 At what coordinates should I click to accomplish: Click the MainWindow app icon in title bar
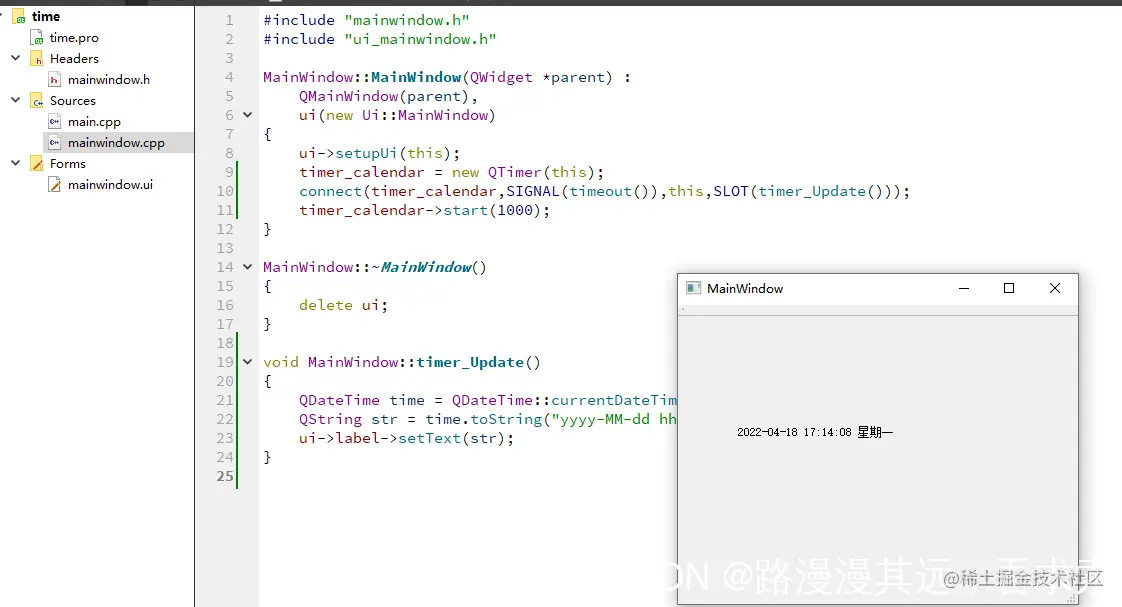point(693,288)
